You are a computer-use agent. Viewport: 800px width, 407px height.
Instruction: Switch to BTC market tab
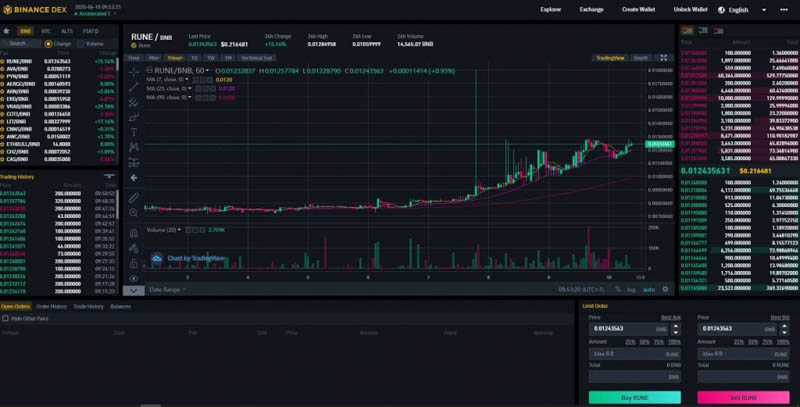46,31
